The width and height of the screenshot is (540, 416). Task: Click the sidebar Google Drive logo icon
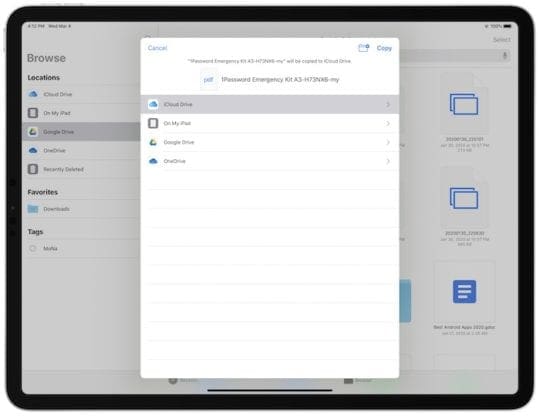tap(33, 132)
